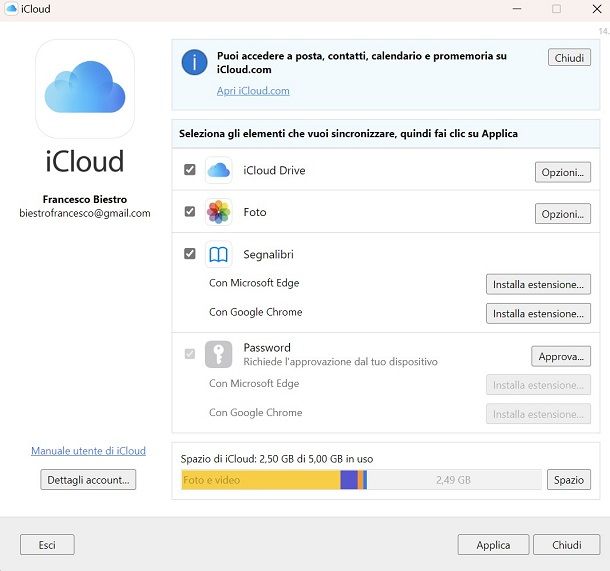This screenshot has width=610, height=571.
Task: Click the greyed Password checkbox
Action: (x=190, y=354)
